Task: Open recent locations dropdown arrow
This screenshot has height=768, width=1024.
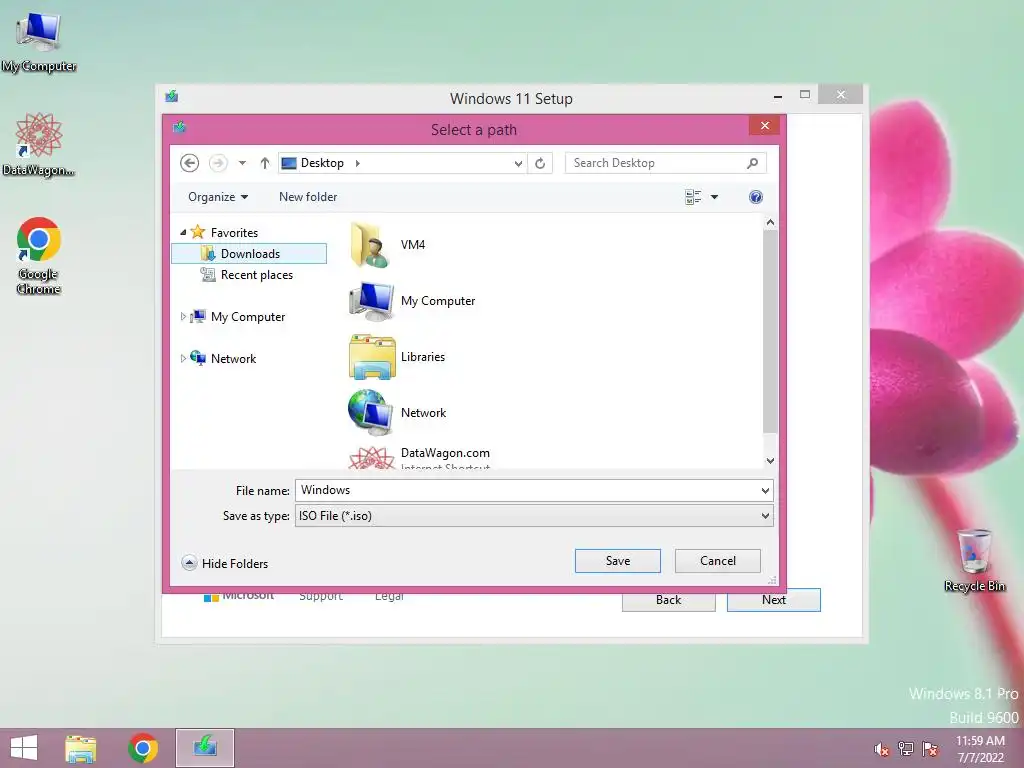Action: pos(242,163)
